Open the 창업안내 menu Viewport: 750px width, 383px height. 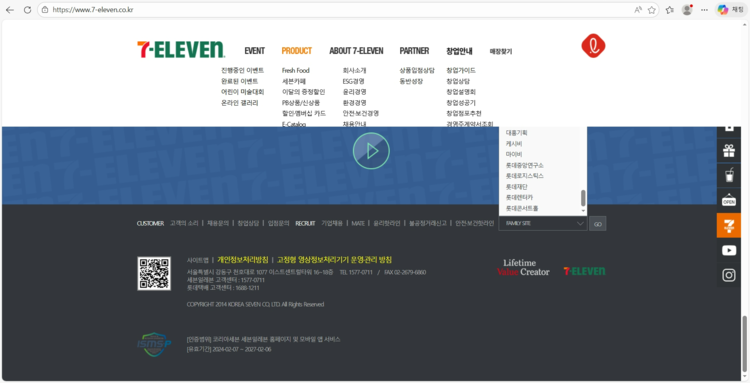click(459, 51)
